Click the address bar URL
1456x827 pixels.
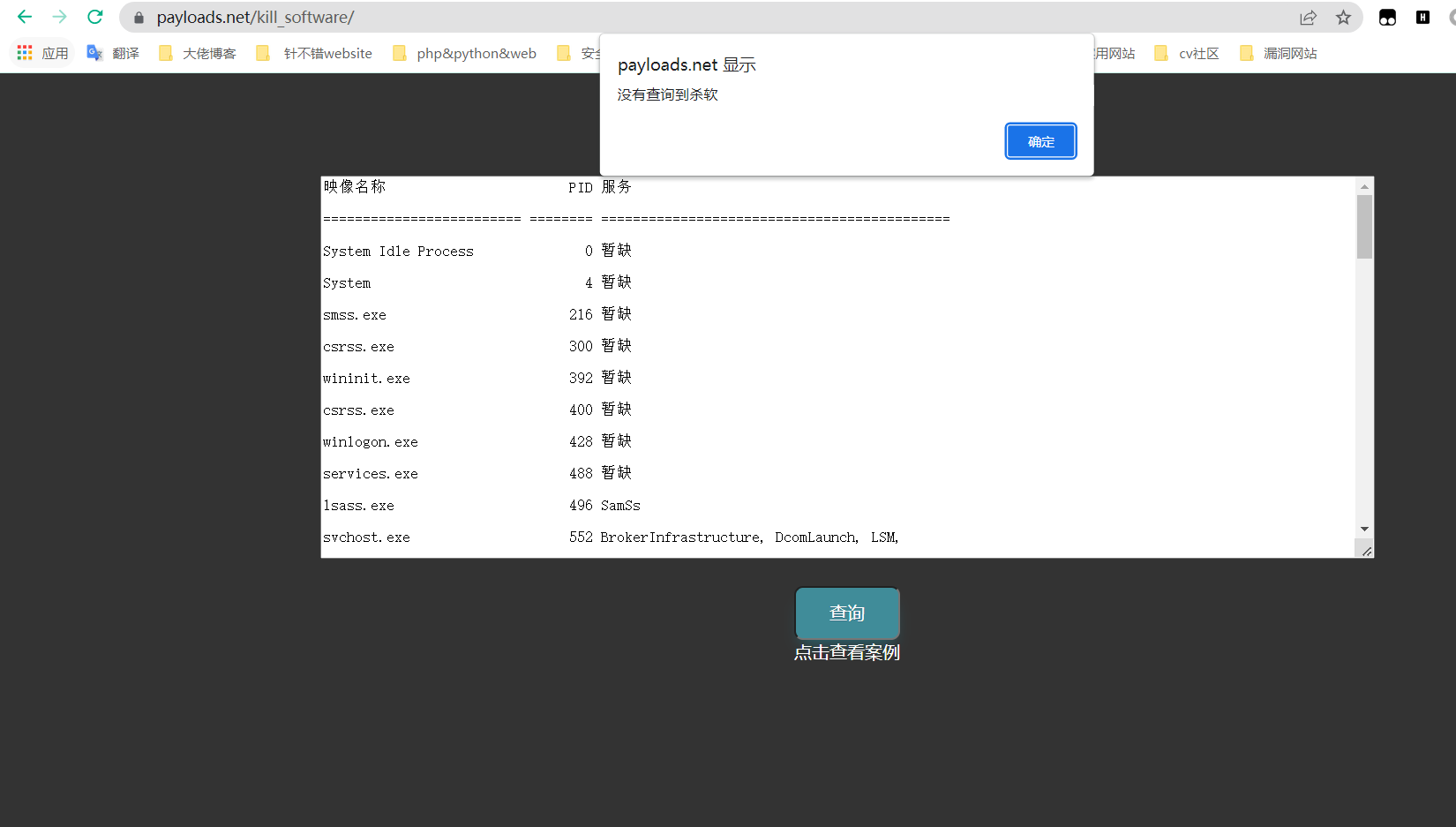[x=256, y=18]
